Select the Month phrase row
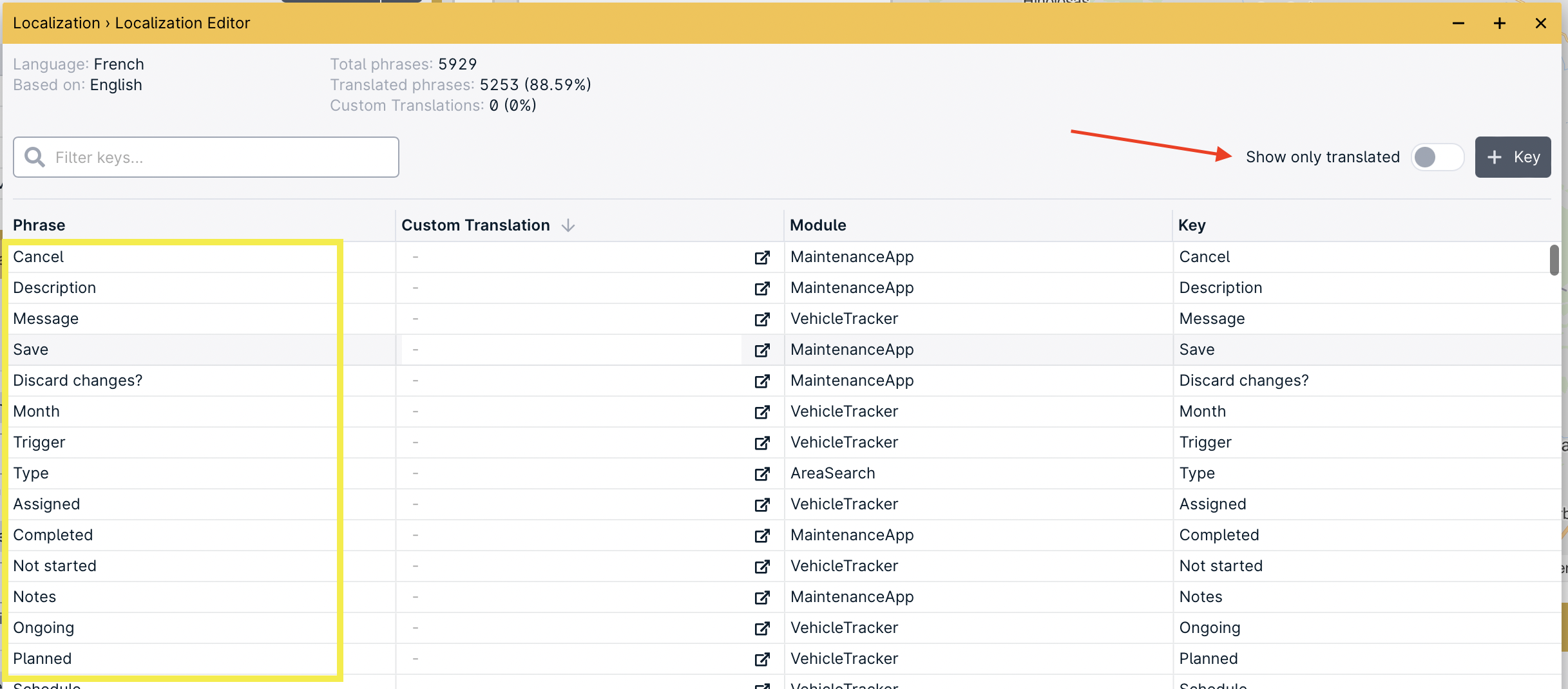 pyautogui.click(x=36, y=411)
